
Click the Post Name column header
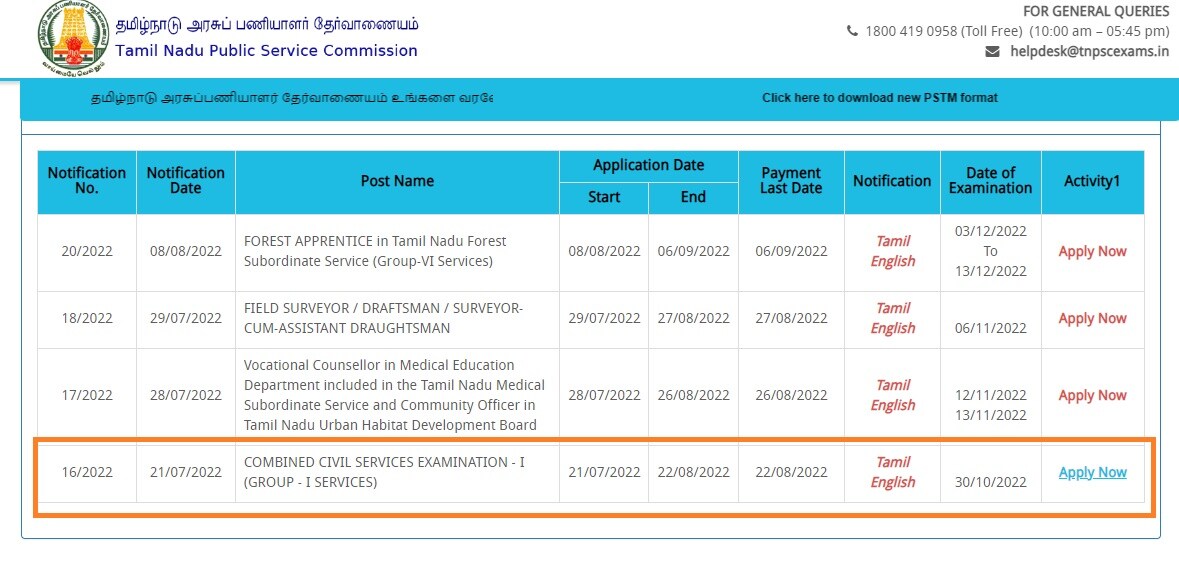[x=397, y=181]
